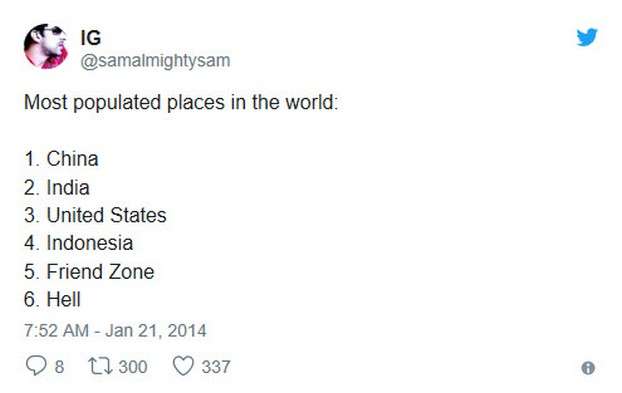Open the tweet info circle icon
Viewport: 622px width, 393px height.
click(x=588, y=368)
